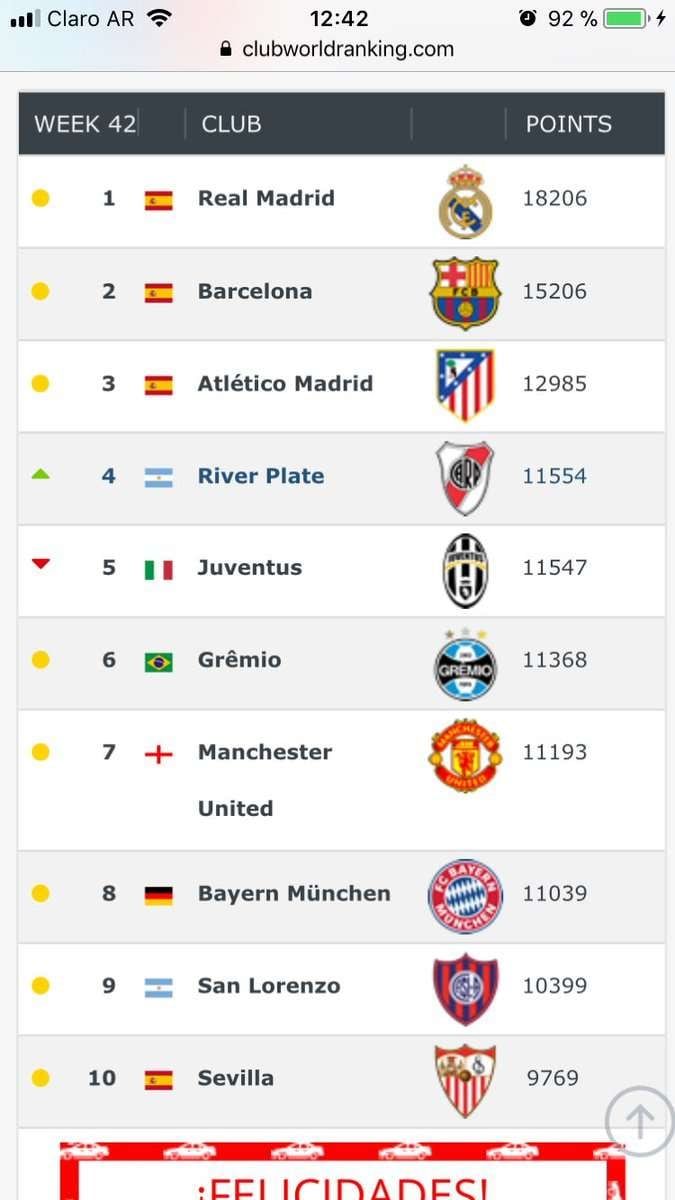Tap the Bayern München crest
Viewport: 675px width, 1200px height.
click(x=465, y=896)
